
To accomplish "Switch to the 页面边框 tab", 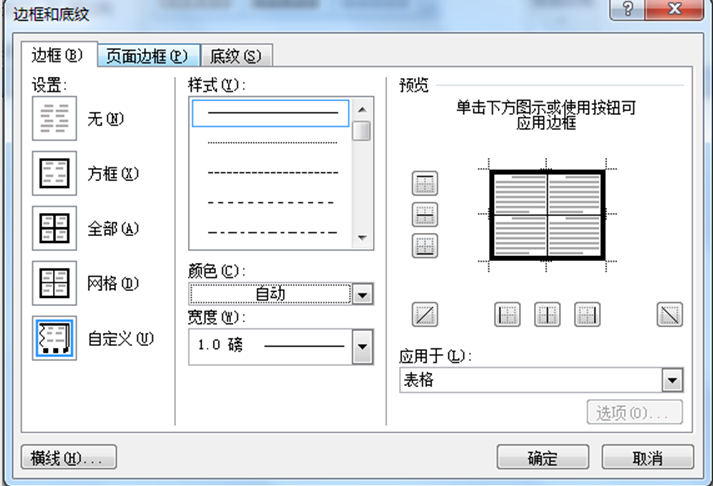I will click(148, 56).
